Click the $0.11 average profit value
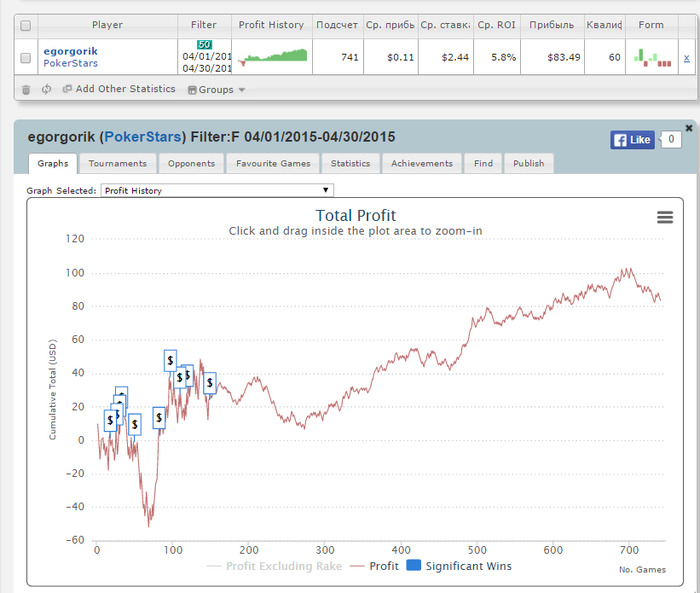 [400, 58]
